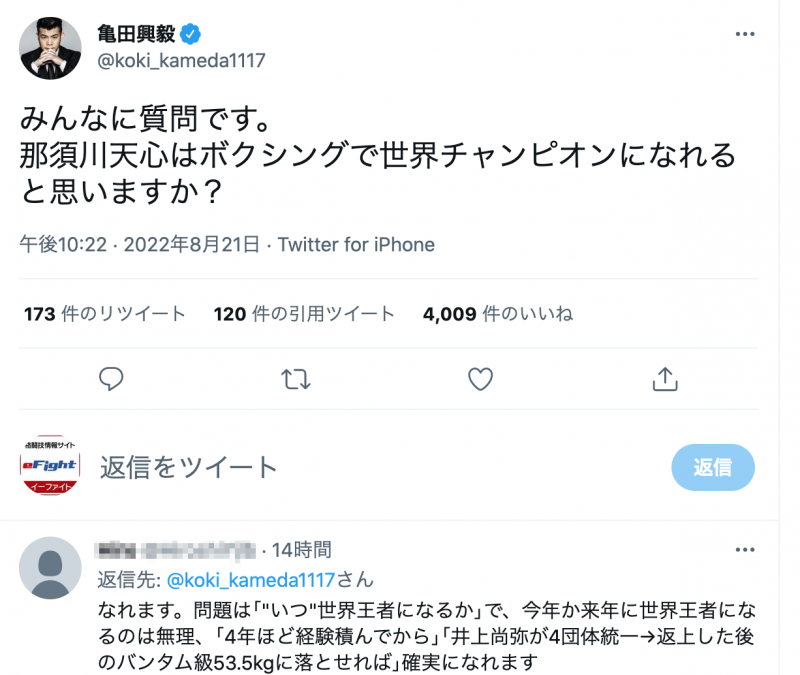
Task: Click eFight account avatar
Action: [x=51, y=467]
